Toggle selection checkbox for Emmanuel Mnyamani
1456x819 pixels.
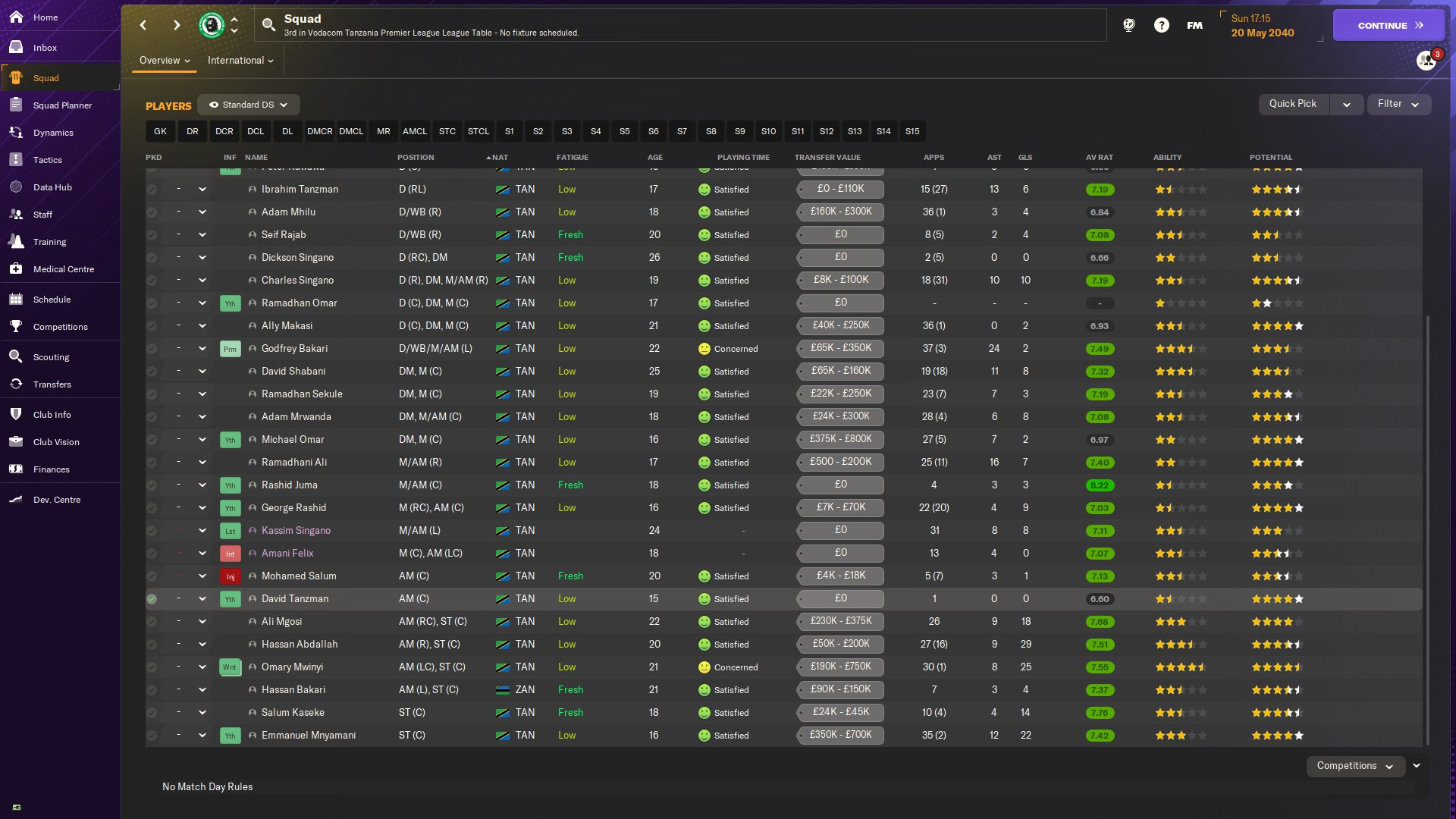point(152,736)
